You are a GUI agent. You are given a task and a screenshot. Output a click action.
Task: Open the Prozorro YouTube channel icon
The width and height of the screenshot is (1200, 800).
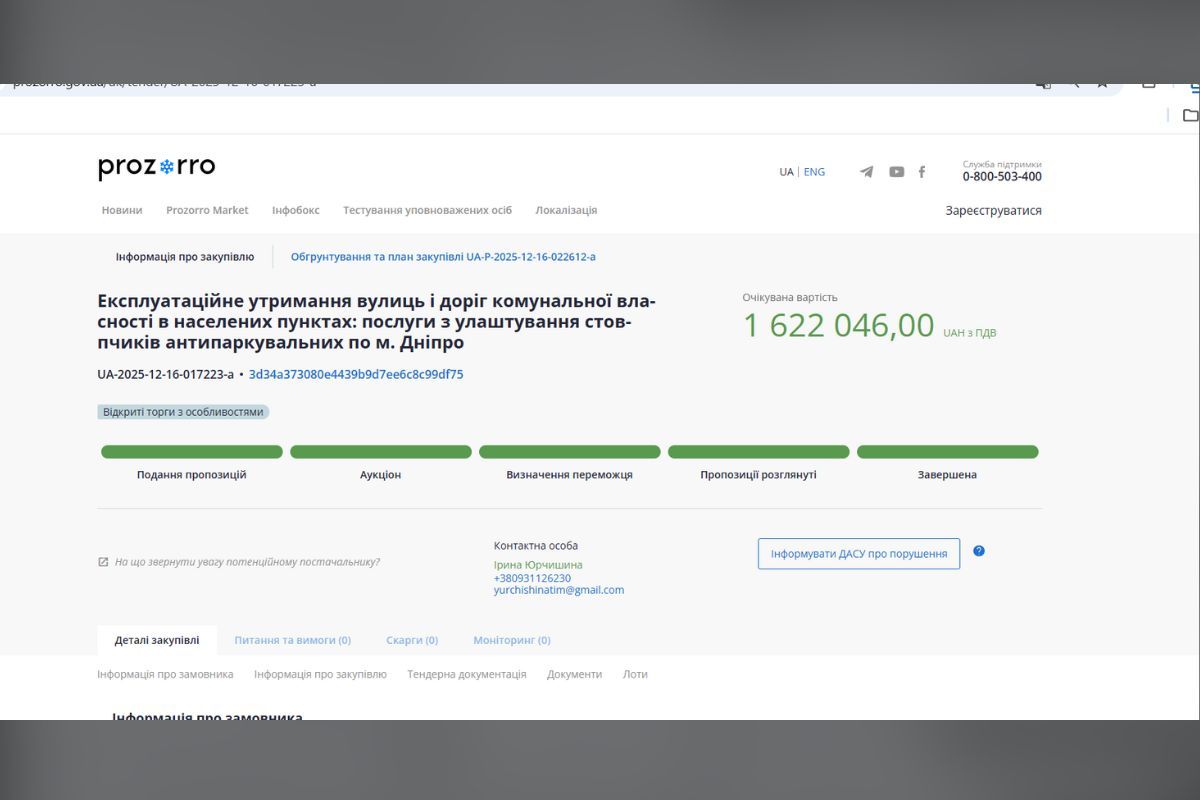pos(895,171)
